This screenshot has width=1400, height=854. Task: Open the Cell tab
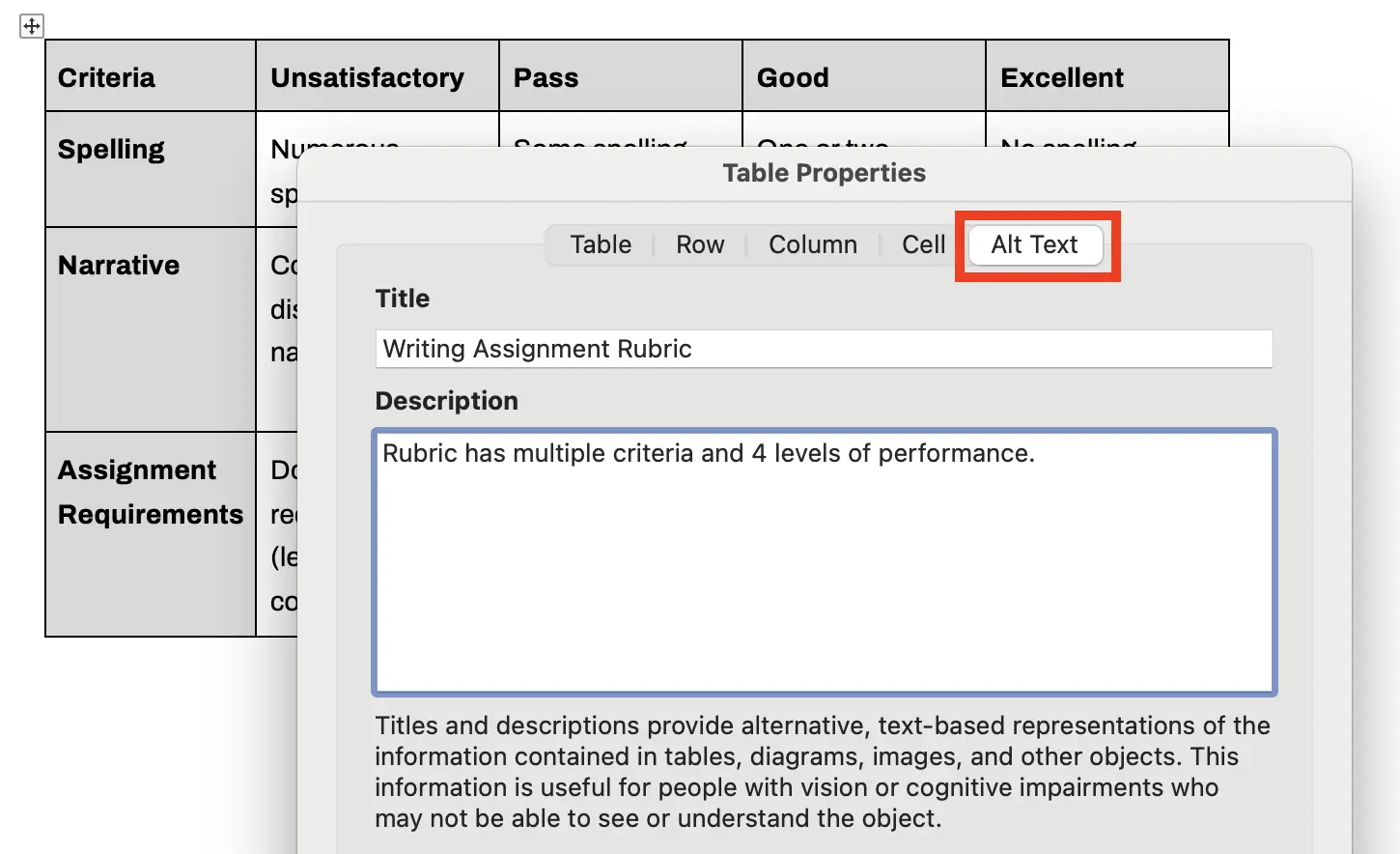click(x=923, y=244)
